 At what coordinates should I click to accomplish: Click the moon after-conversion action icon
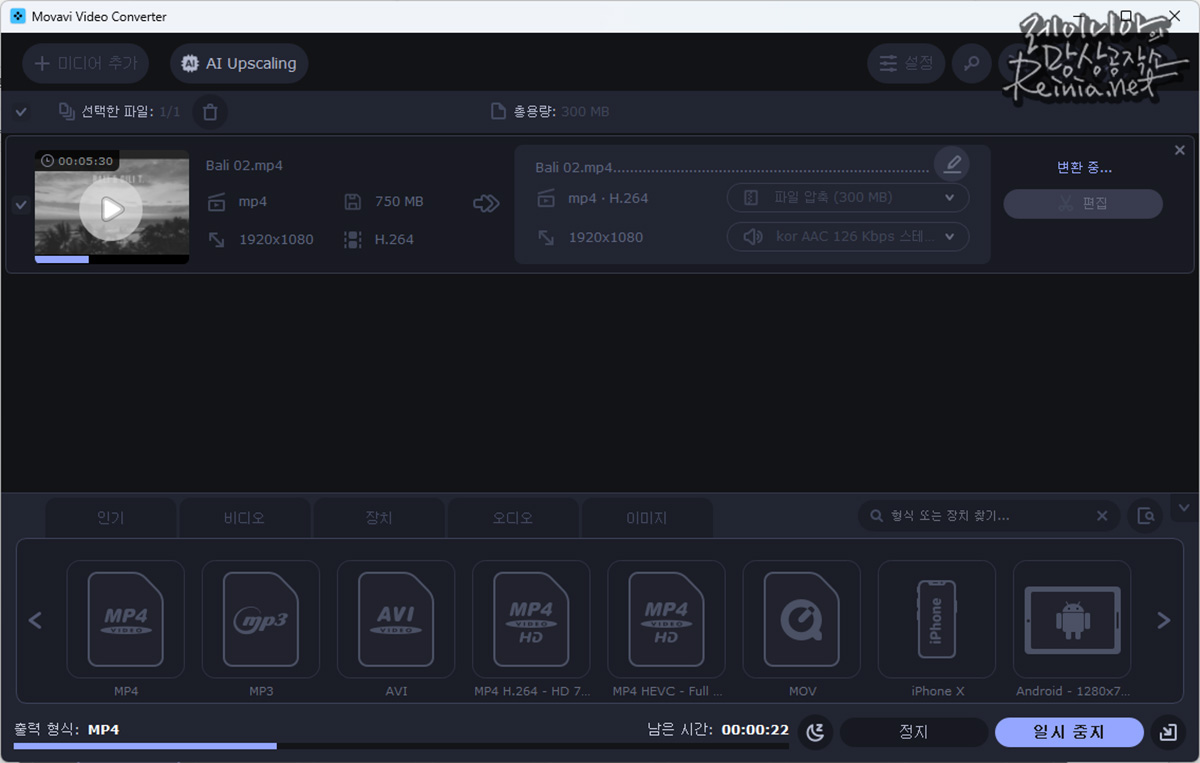click(x=815, y=732)
